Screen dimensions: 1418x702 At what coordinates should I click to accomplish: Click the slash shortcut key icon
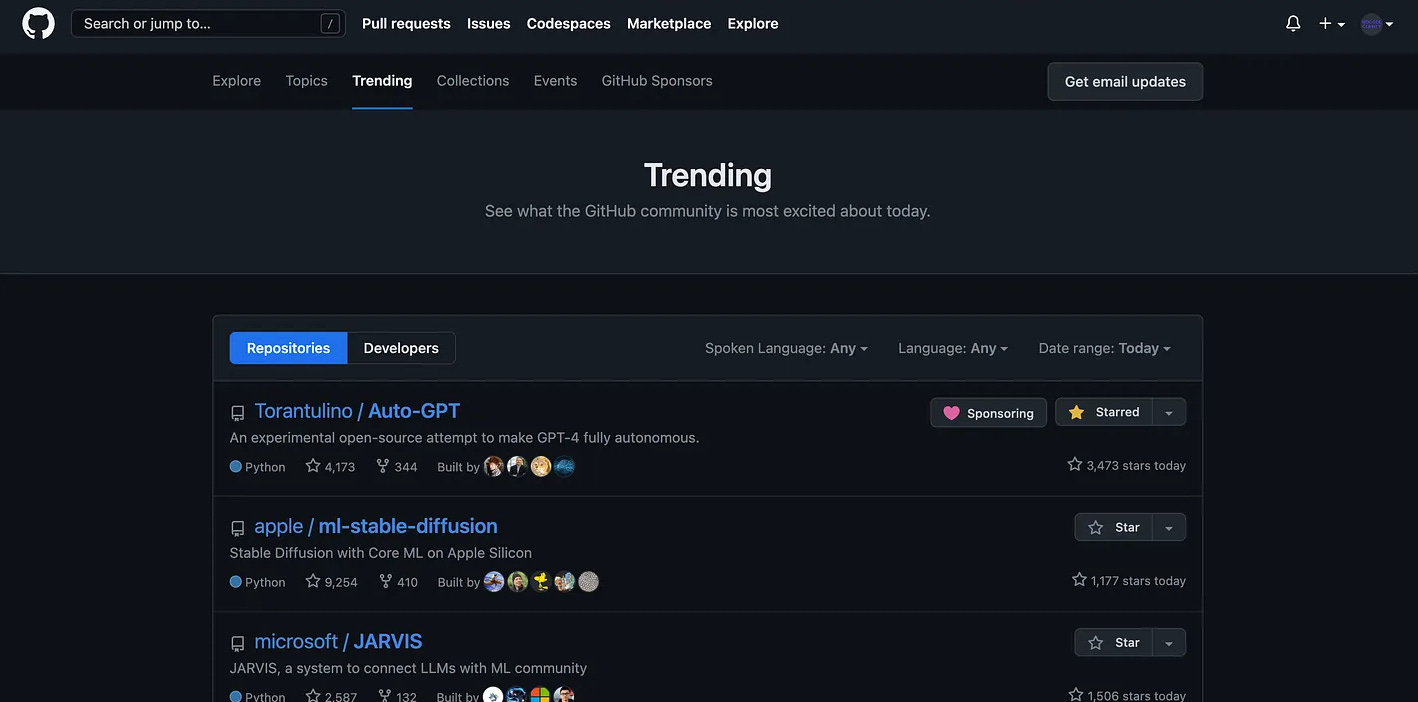(330, 24)
